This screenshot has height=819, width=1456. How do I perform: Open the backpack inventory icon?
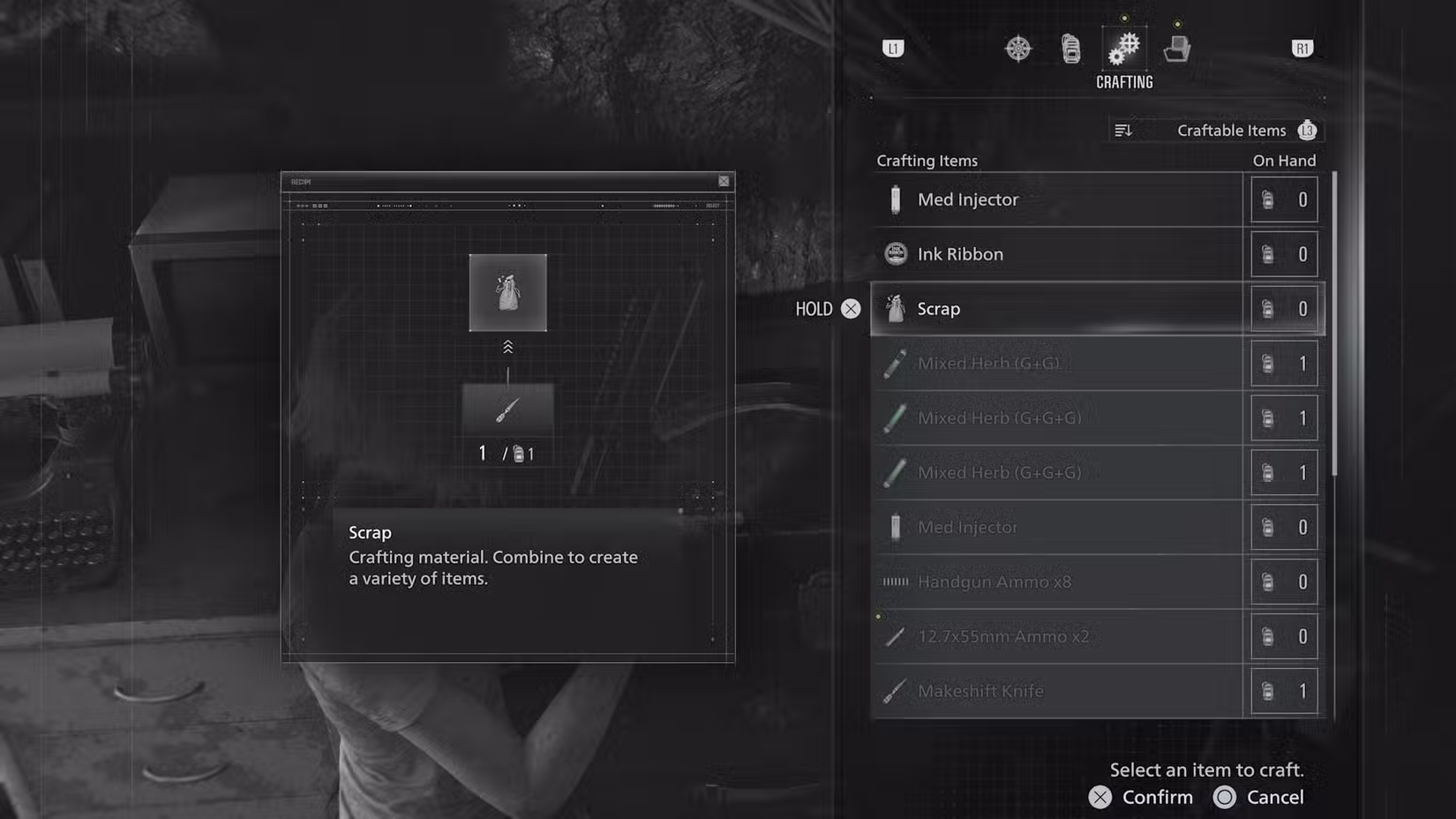click(x=1070, y=49)
